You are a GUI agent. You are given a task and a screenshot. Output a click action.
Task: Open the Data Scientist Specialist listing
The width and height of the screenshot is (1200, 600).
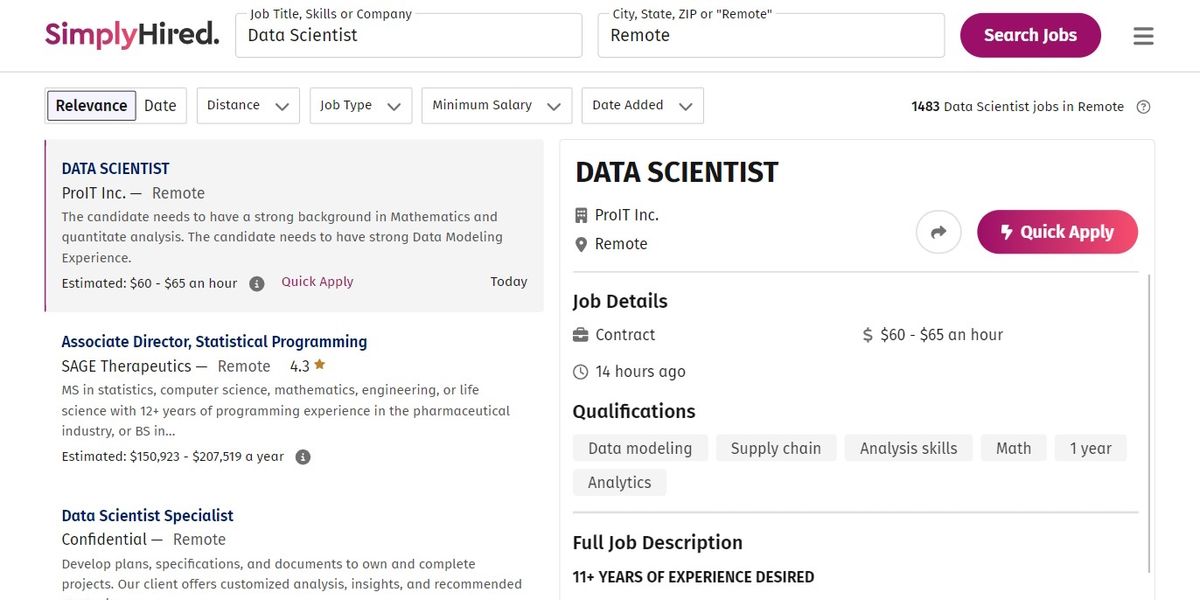pos(147,516)
